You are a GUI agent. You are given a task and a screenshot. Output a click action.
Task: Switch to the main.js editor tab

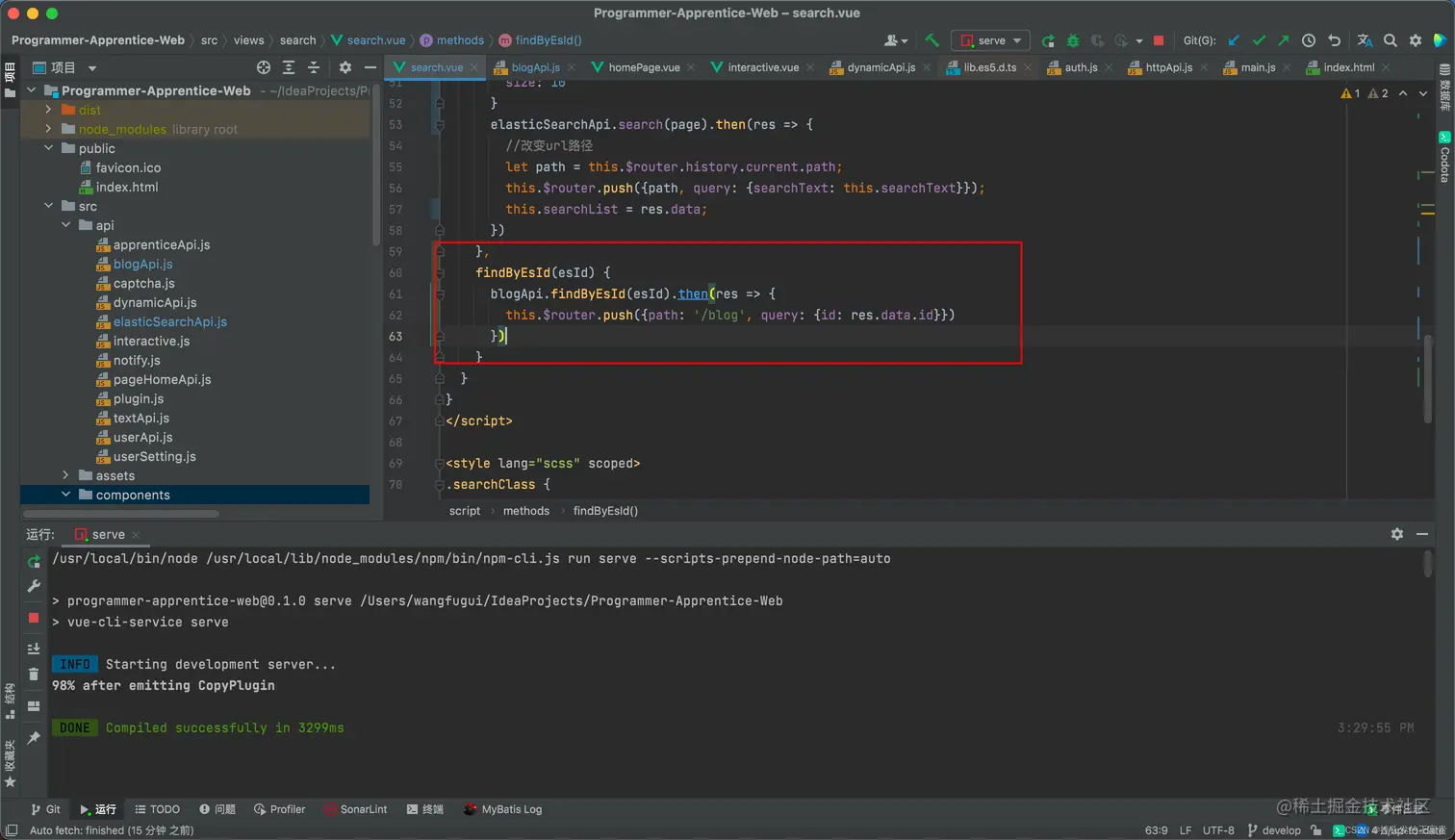tap(1257, 67)
